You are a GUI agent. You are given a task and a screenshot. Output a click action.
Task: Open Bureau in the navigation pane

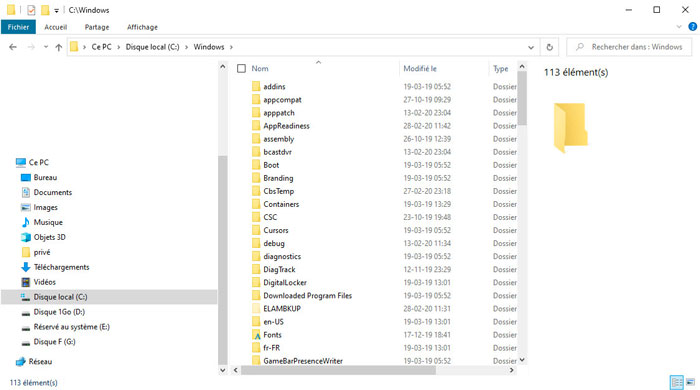45,178
